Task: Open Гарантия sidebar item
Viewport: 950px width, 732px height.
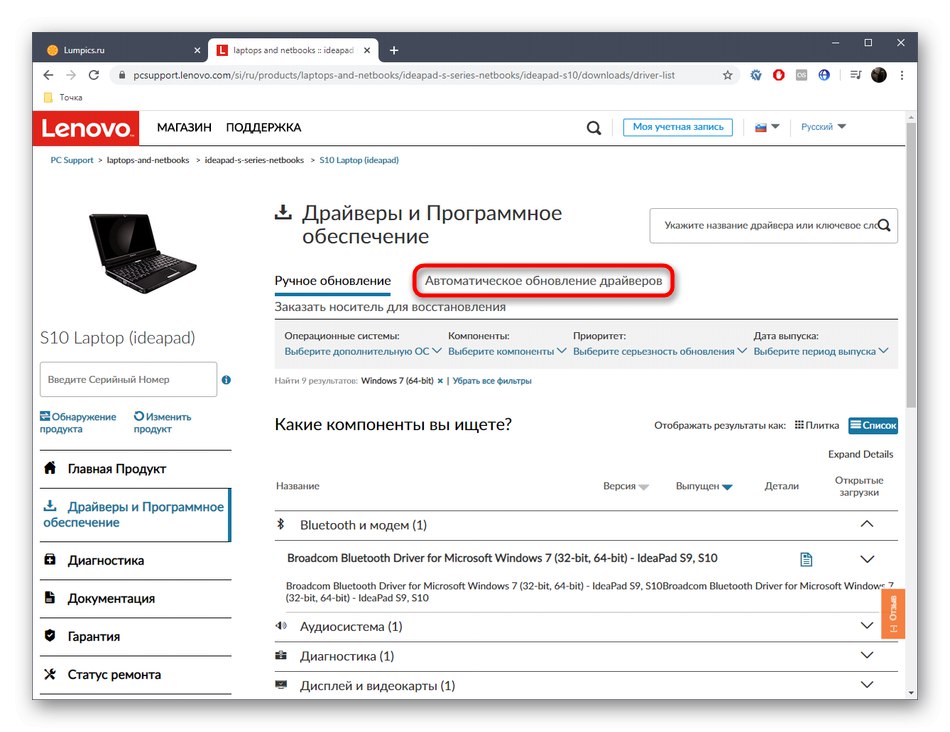Action: click(x=136, y=637)
